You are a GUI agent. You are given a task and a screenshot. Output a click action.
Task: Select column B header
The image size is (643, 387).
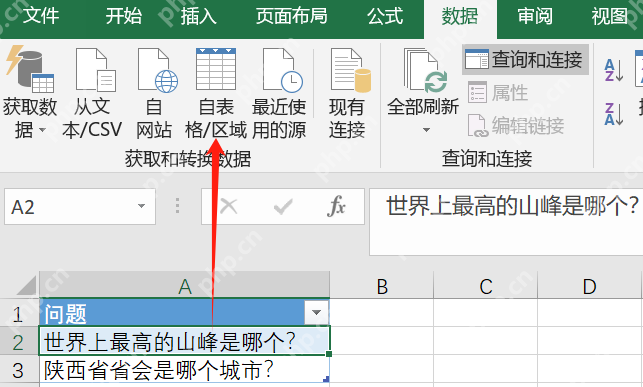click(382, 286)
